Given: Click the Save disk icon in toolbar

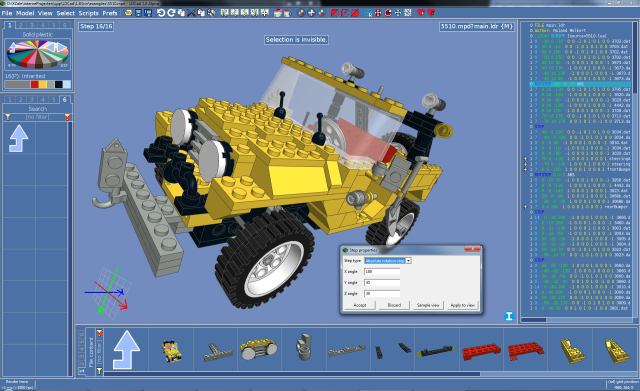Looking at the screenshot, I should click(138, 13).
